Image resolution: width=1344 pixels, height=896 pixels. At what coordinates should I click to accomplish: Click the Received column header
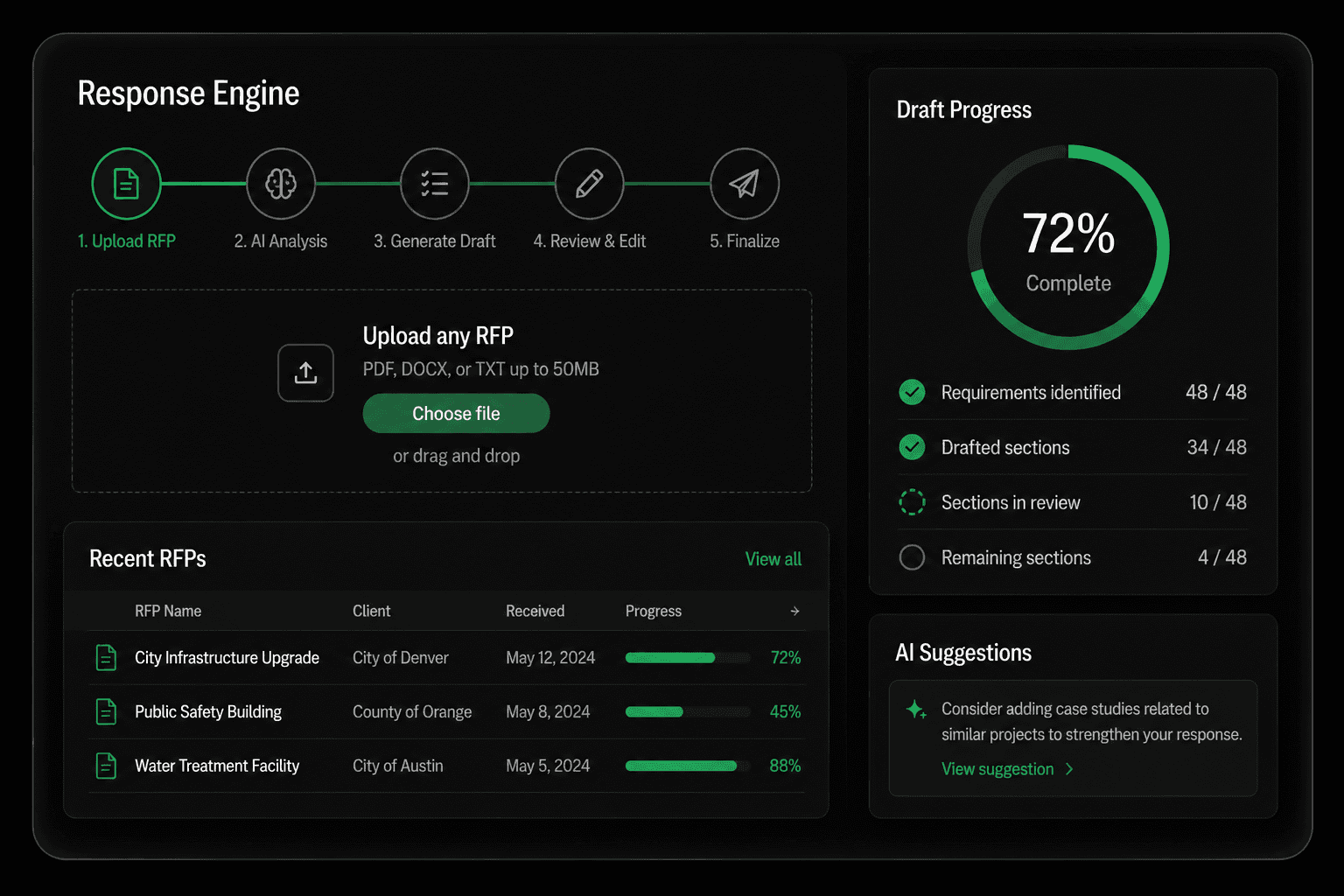[535, 611]
